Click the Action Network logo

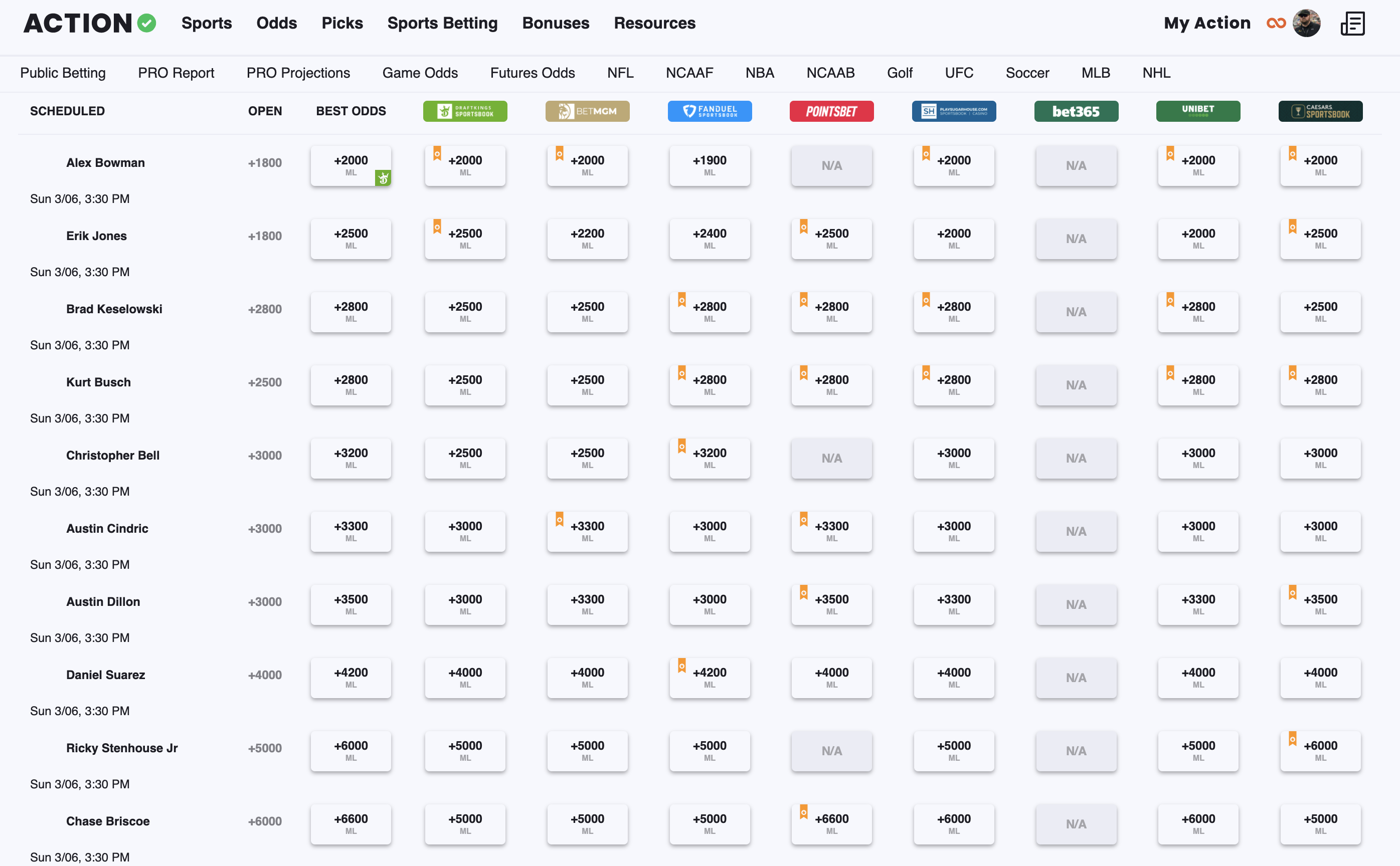click(89, 24)
